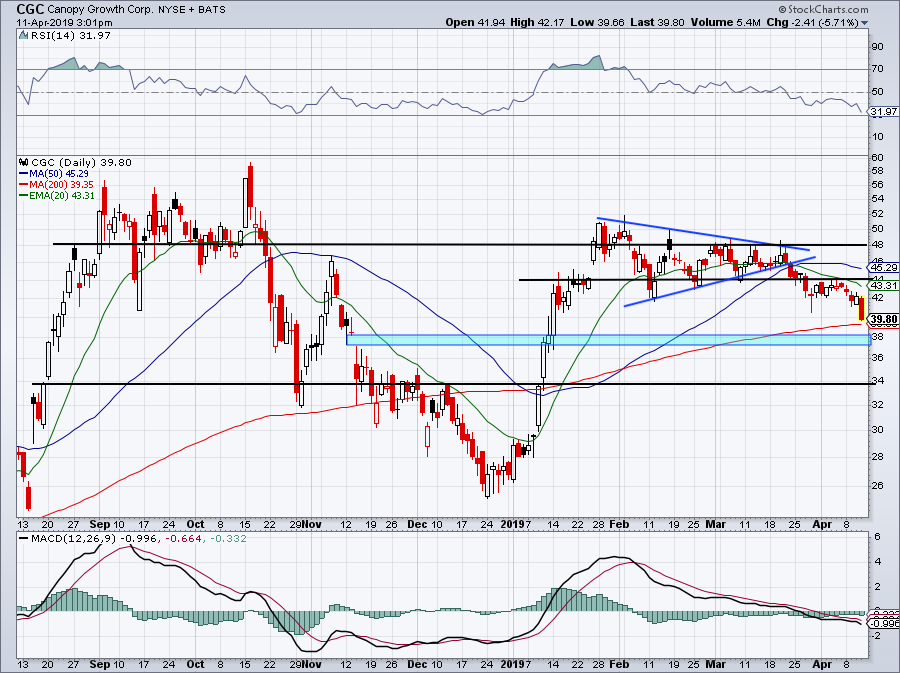Click the CGC ticker symbol title

(x=30, y=9)
